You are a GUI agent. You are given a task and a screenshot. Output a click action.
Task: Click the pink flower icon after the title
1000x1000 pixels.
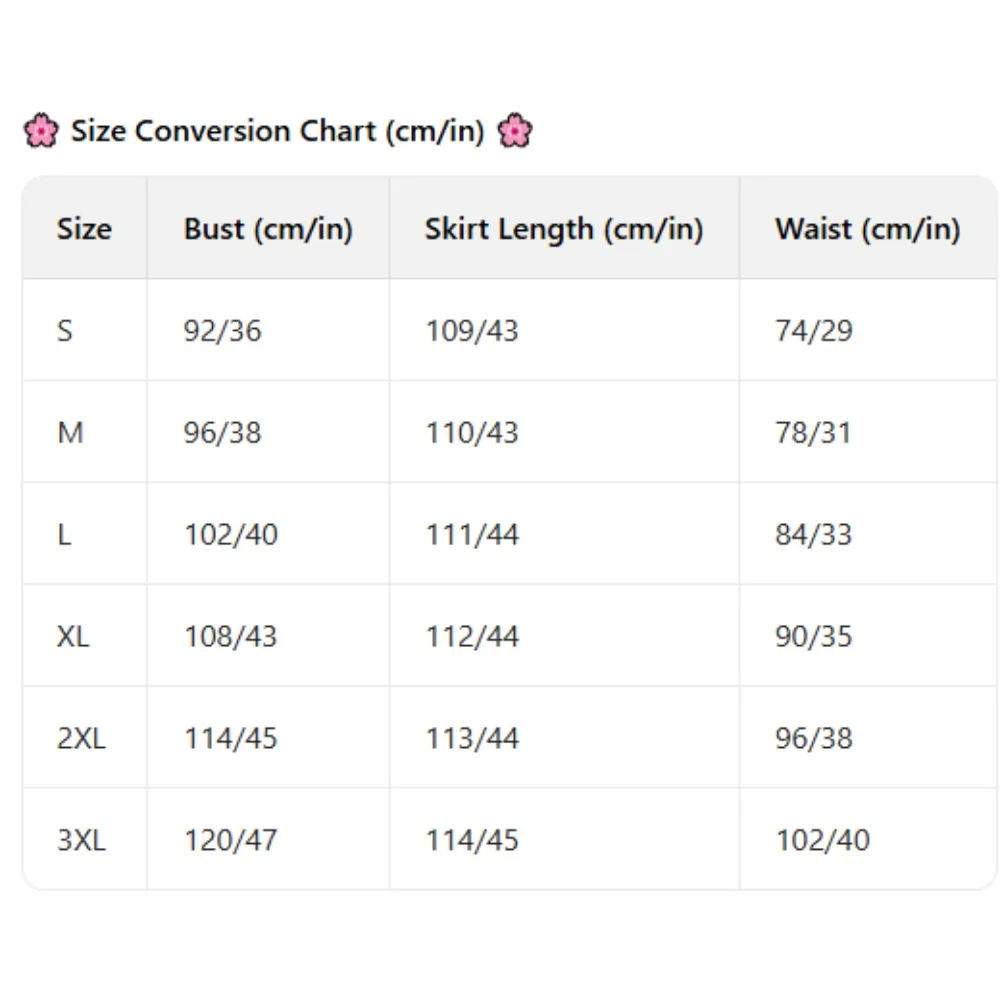tap(515, 131)
